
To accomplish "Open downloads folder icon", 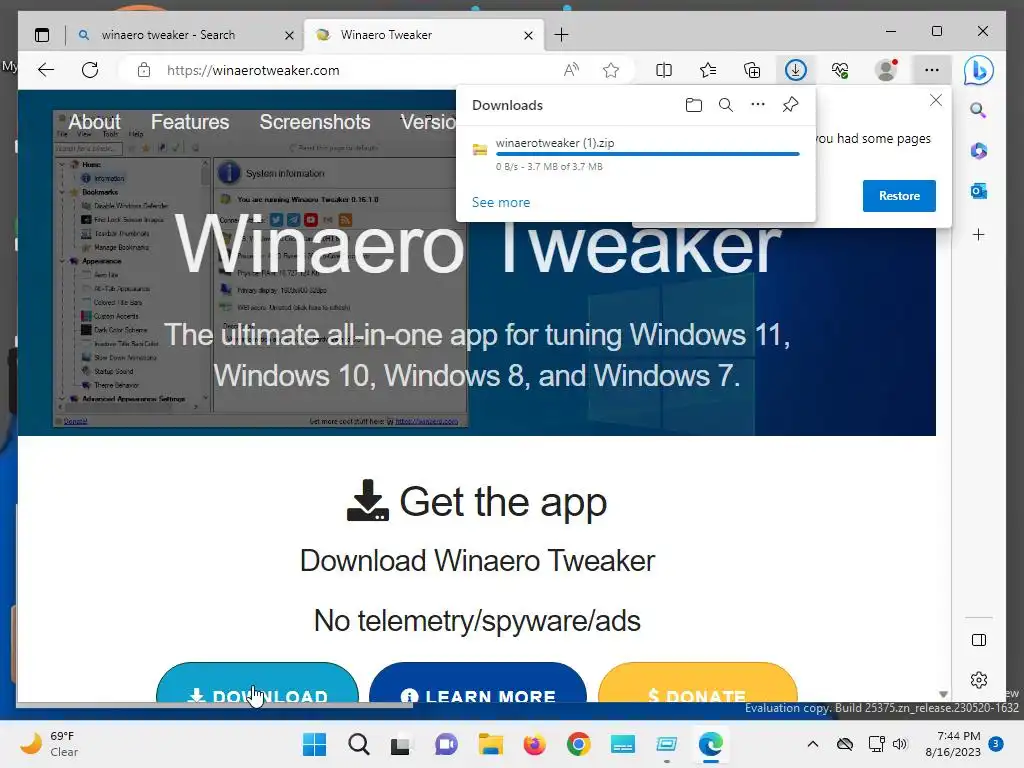I will [x=694, y=104].
